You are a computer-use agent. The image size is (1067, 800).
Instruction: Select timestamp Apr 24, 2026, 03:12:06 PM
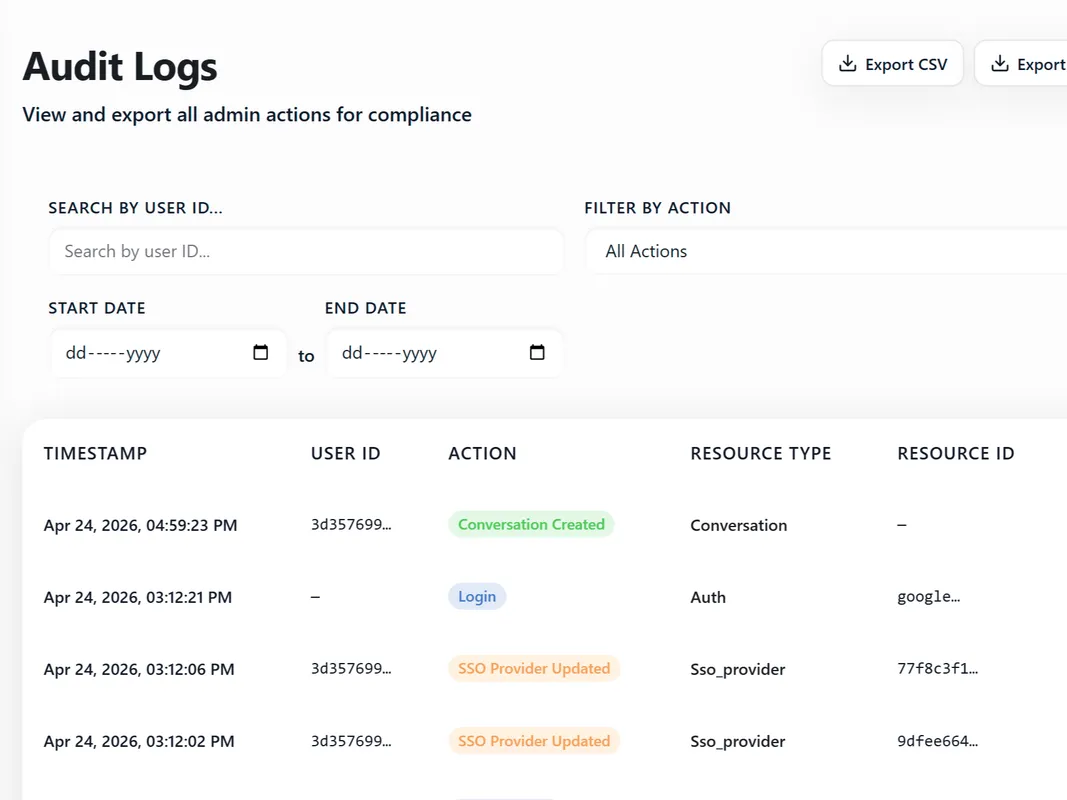point(139,669)
